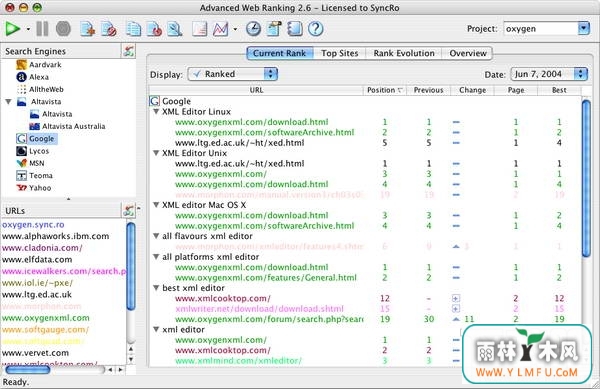Collapse the all flavours xml editor group

point(156,236)
